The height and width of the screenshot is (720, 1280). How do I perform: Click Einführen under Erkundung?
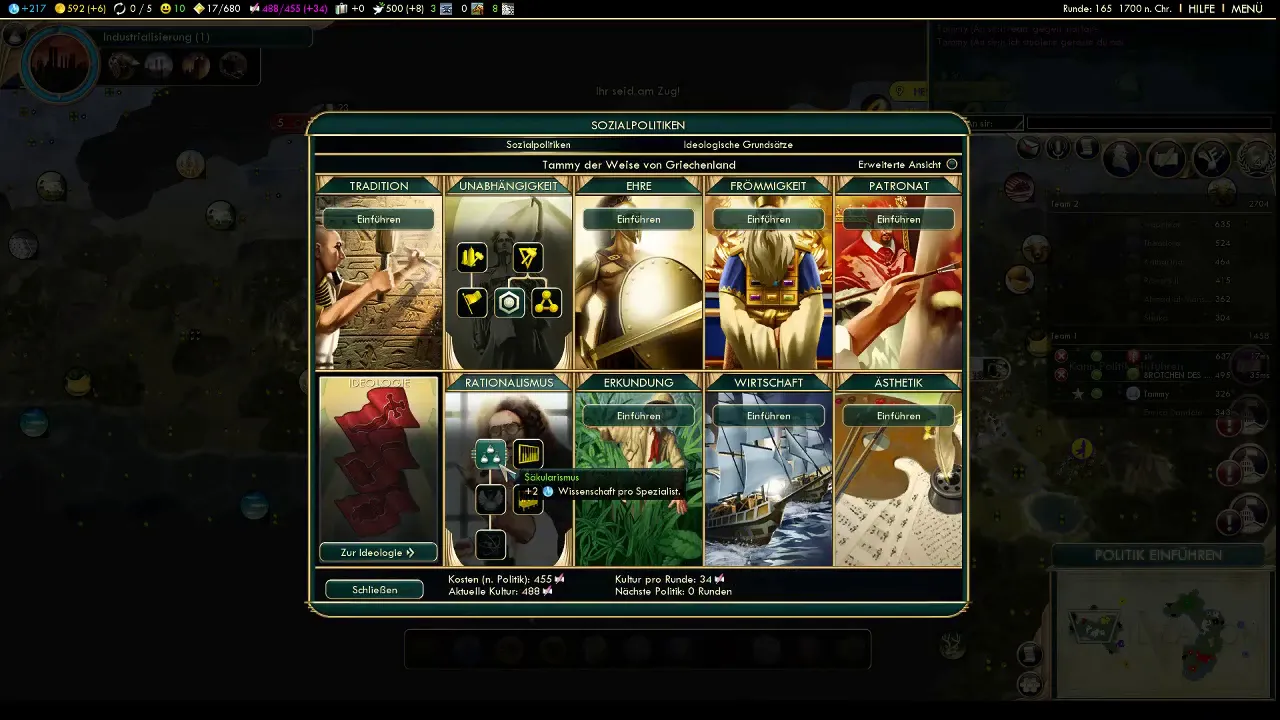[638, 416]
